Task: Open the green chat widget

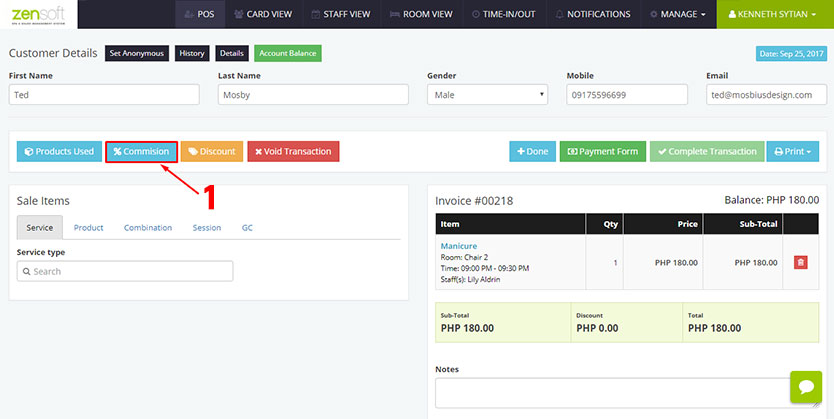Action: click(x=806, y=387)
